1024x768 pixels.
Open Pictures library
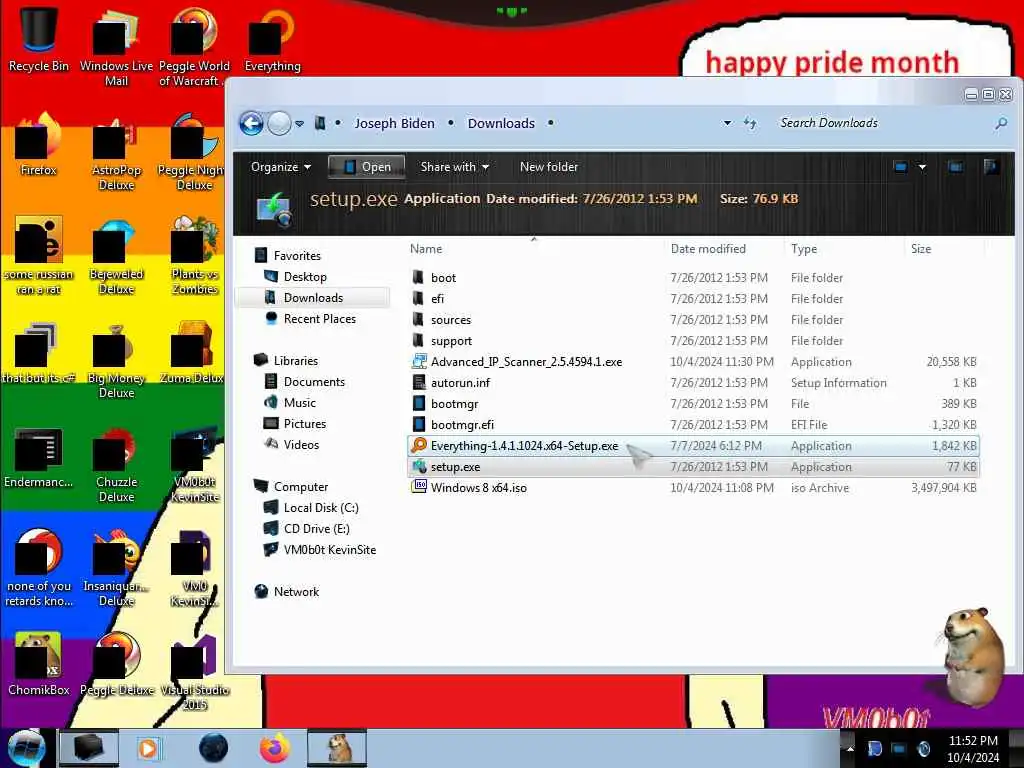tap(305, 424)
